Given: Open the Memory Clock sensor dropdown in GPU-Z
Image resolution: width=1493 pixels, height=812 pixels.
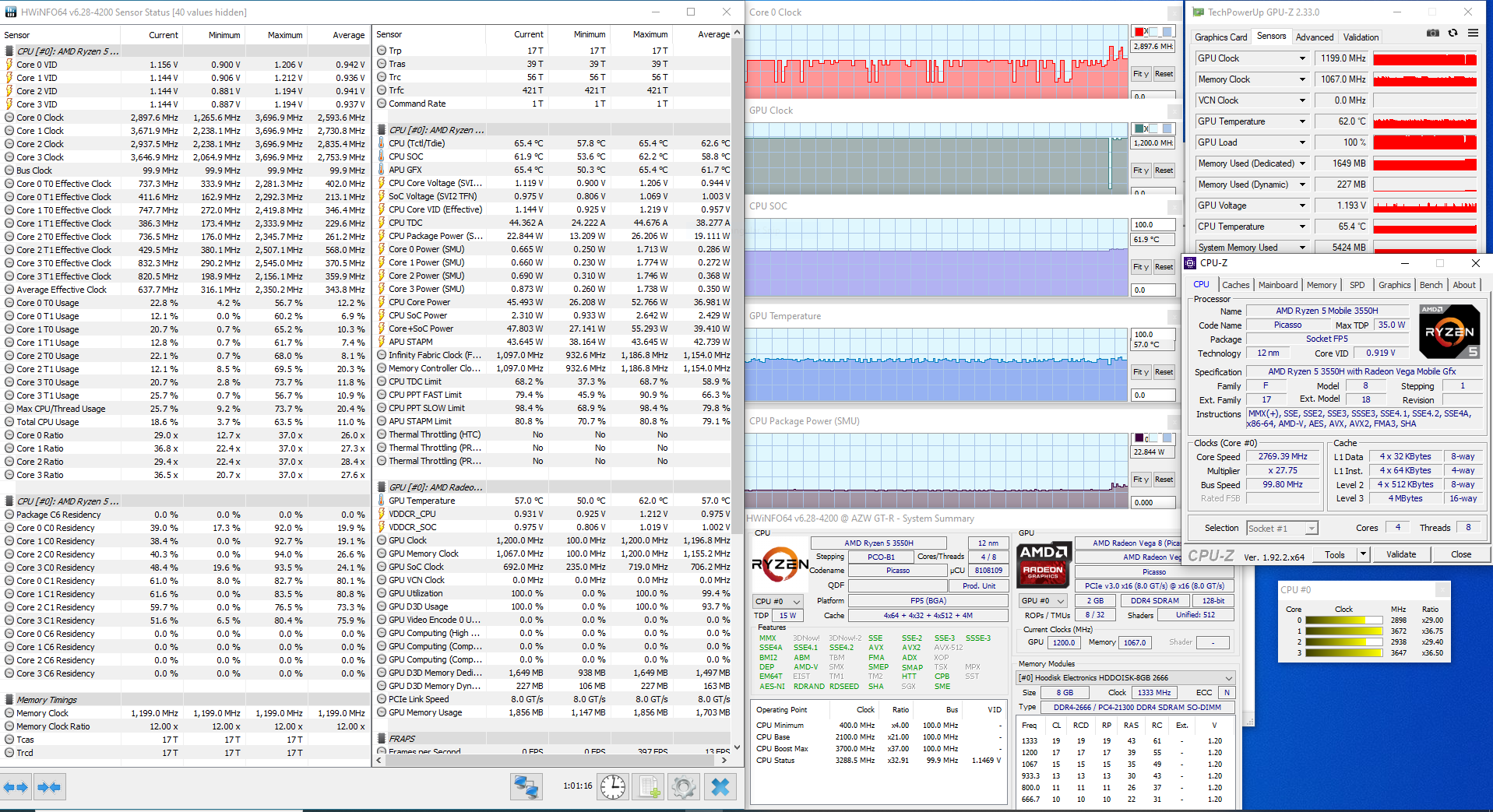Looking at the screenshot, I should point(1302,79).
